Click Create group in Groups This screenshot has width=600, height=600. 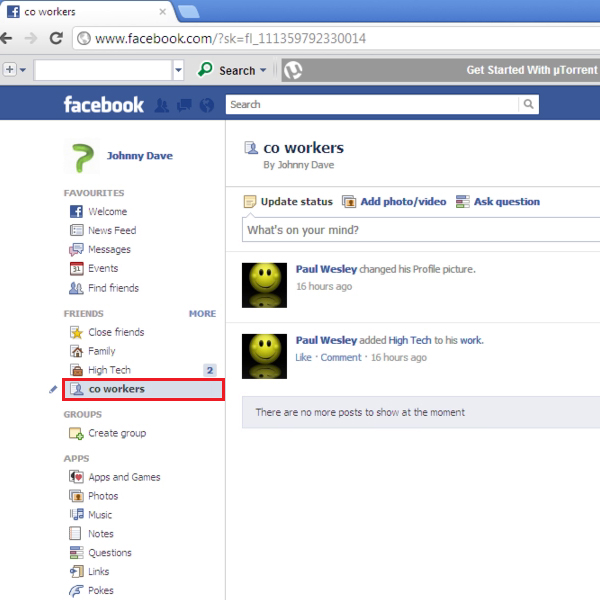coord(117,433)
